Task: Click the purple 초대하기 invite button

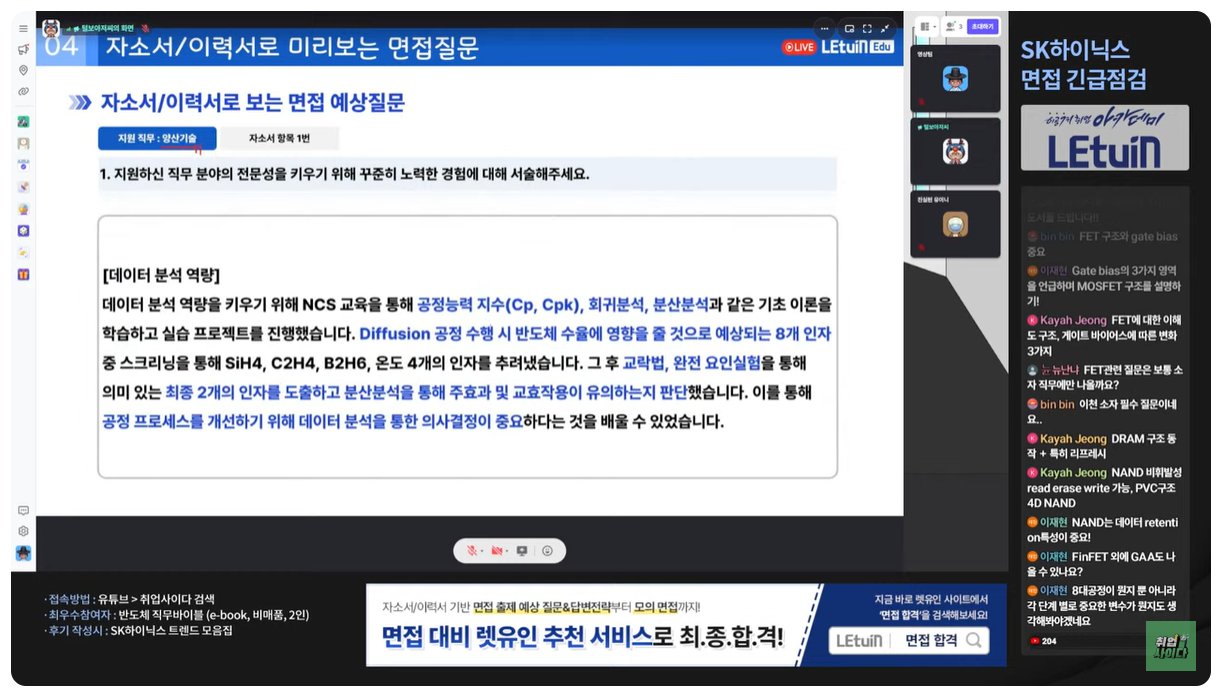Action: click(983, 27)
